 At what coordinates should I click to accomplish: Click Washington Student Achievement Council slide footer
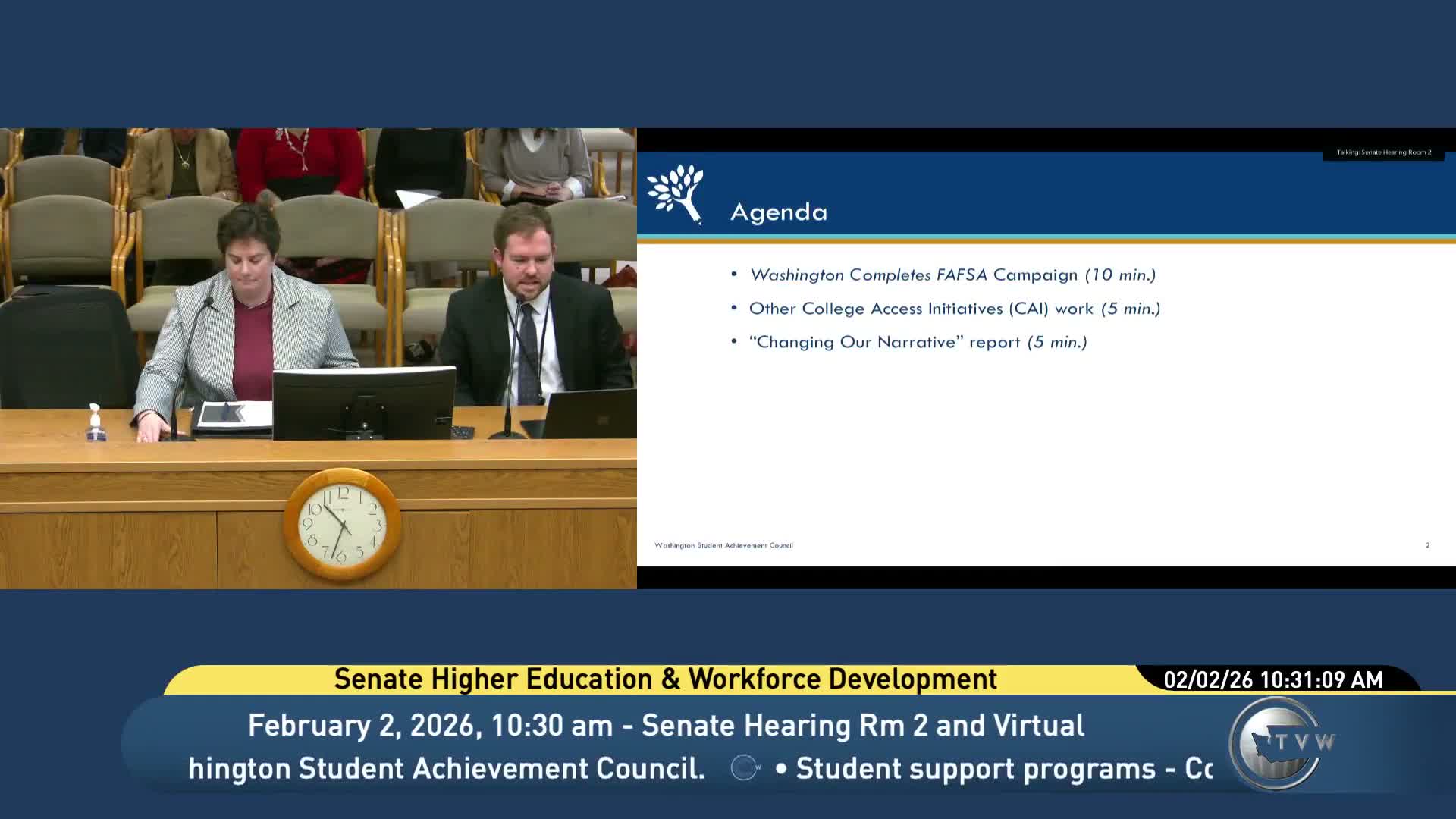(723, 545)
